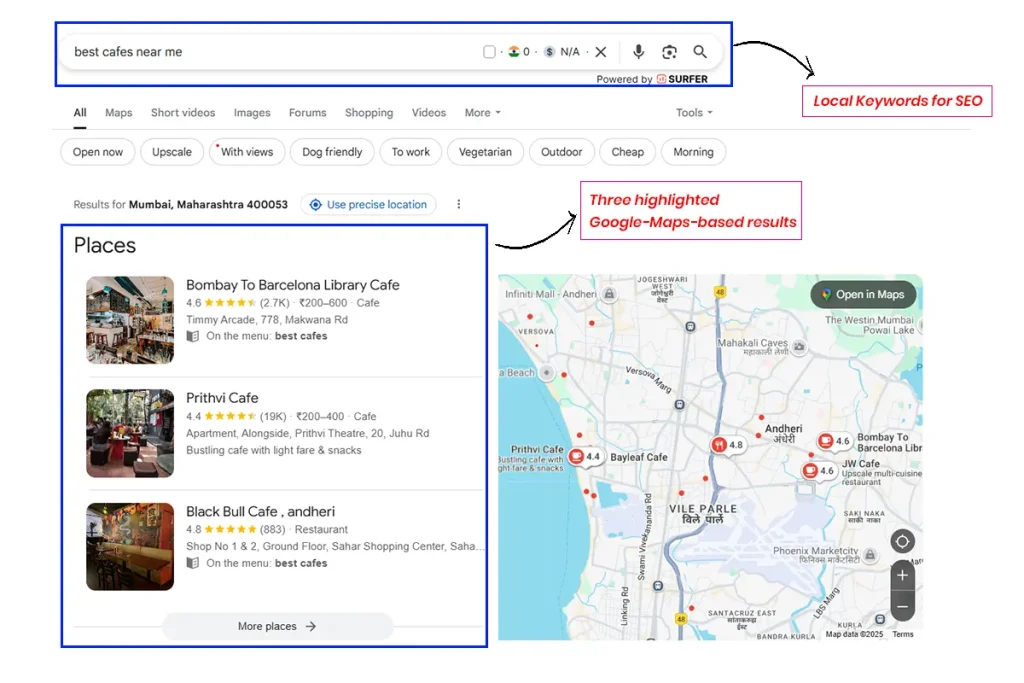Image resolution: width=1024 pixels, height=683 pixels.
Task: Click the map recenter location icon
Action: click(x=902, y=541)
